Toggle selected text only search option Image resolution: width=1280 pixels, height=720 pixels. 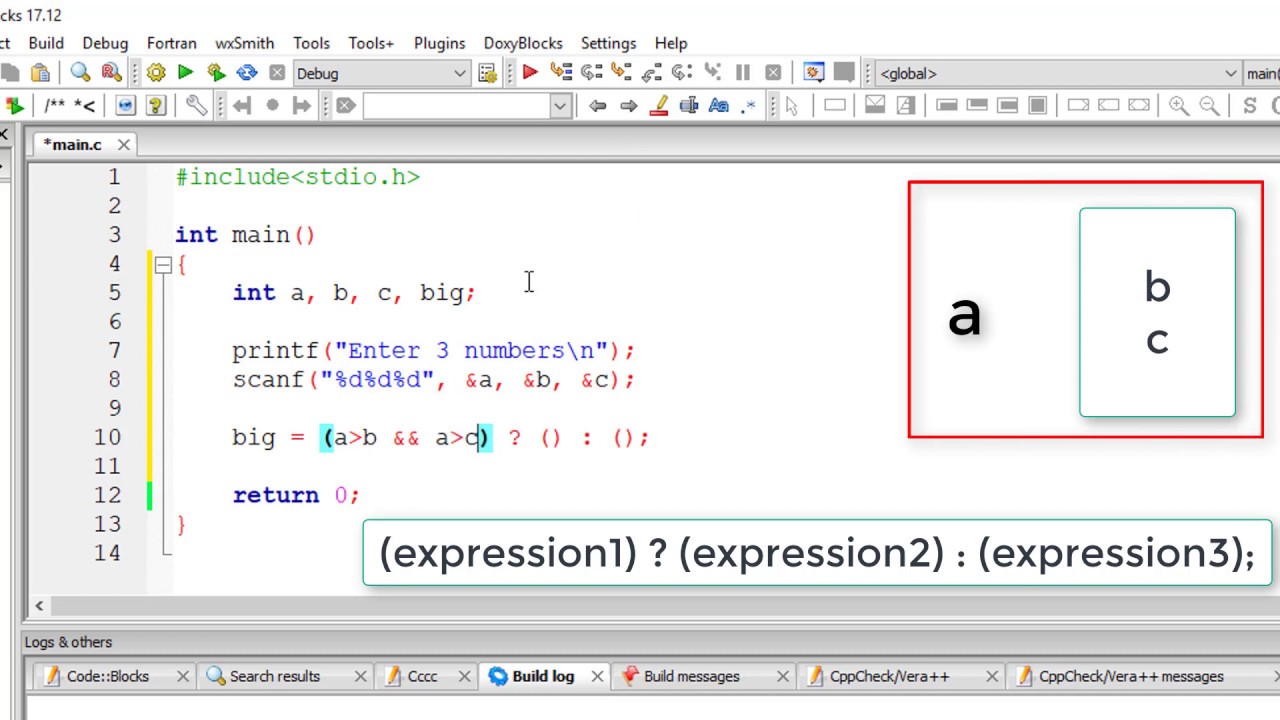[x=689, y=105]
